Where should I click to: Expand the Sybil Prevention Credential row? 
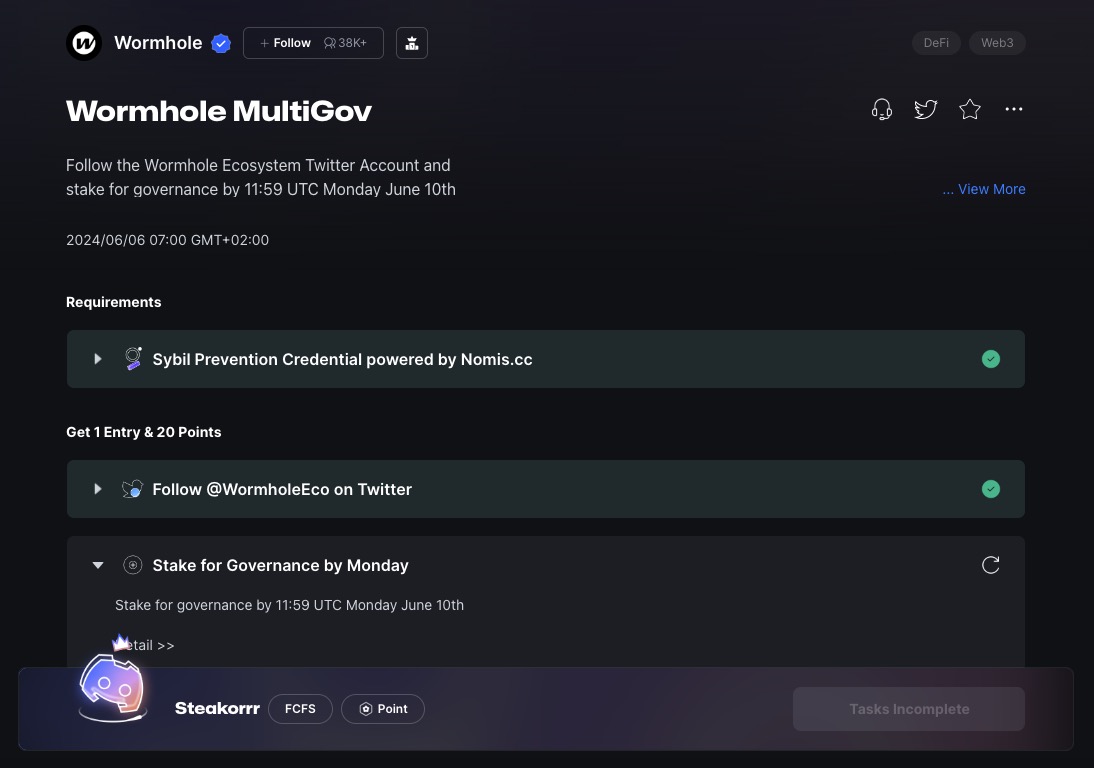[x=97, y=359]
